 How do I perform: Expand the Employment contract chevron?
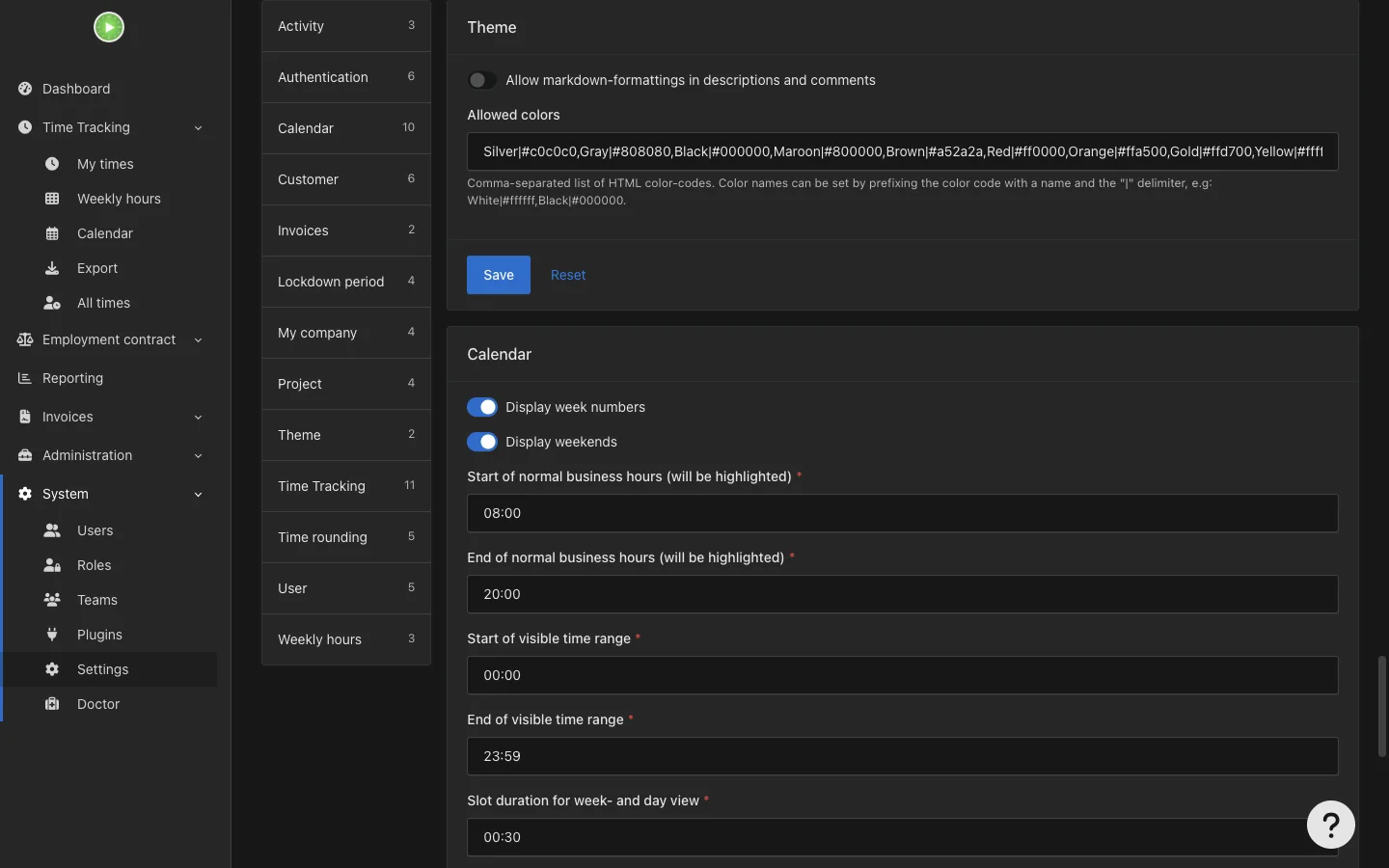[198, 339]
